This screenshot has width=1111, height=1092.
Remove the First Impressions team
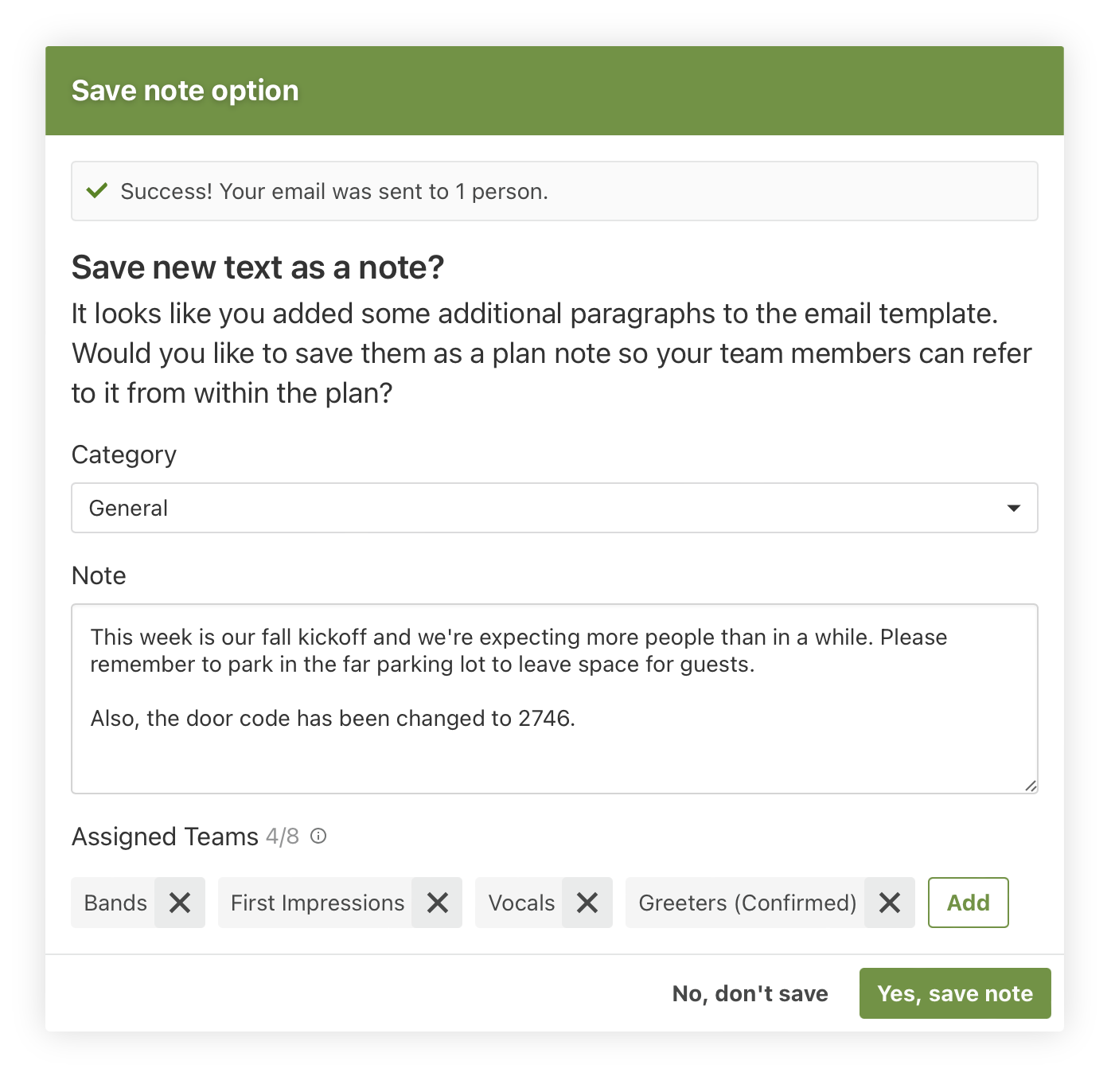(438, 903)
